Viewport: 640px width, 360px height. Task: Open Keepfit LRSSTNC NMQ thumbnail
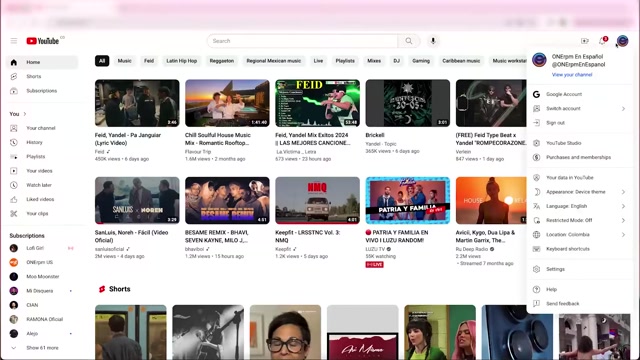pos(318,200)
